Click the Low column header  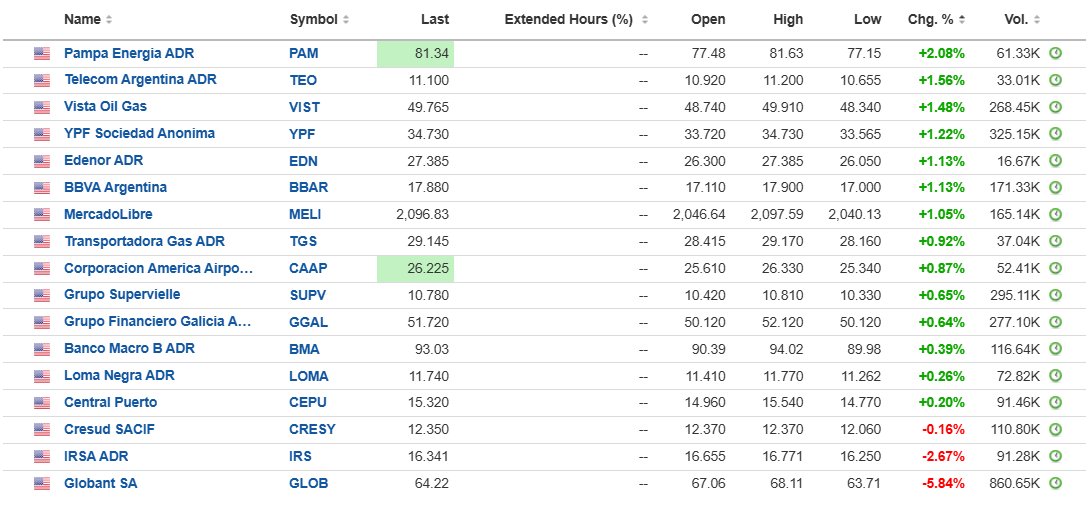[867, 19]
